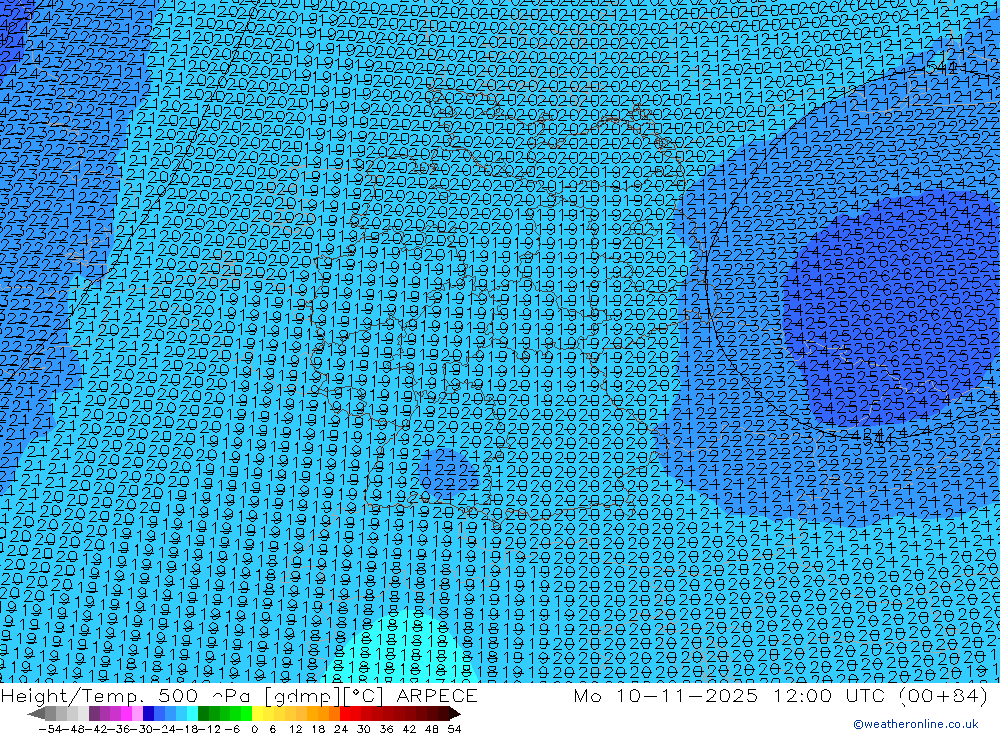Pick the bright red swatch above 24 label
This screenshot has width=1000, height=733.
[x=345, y=713]
